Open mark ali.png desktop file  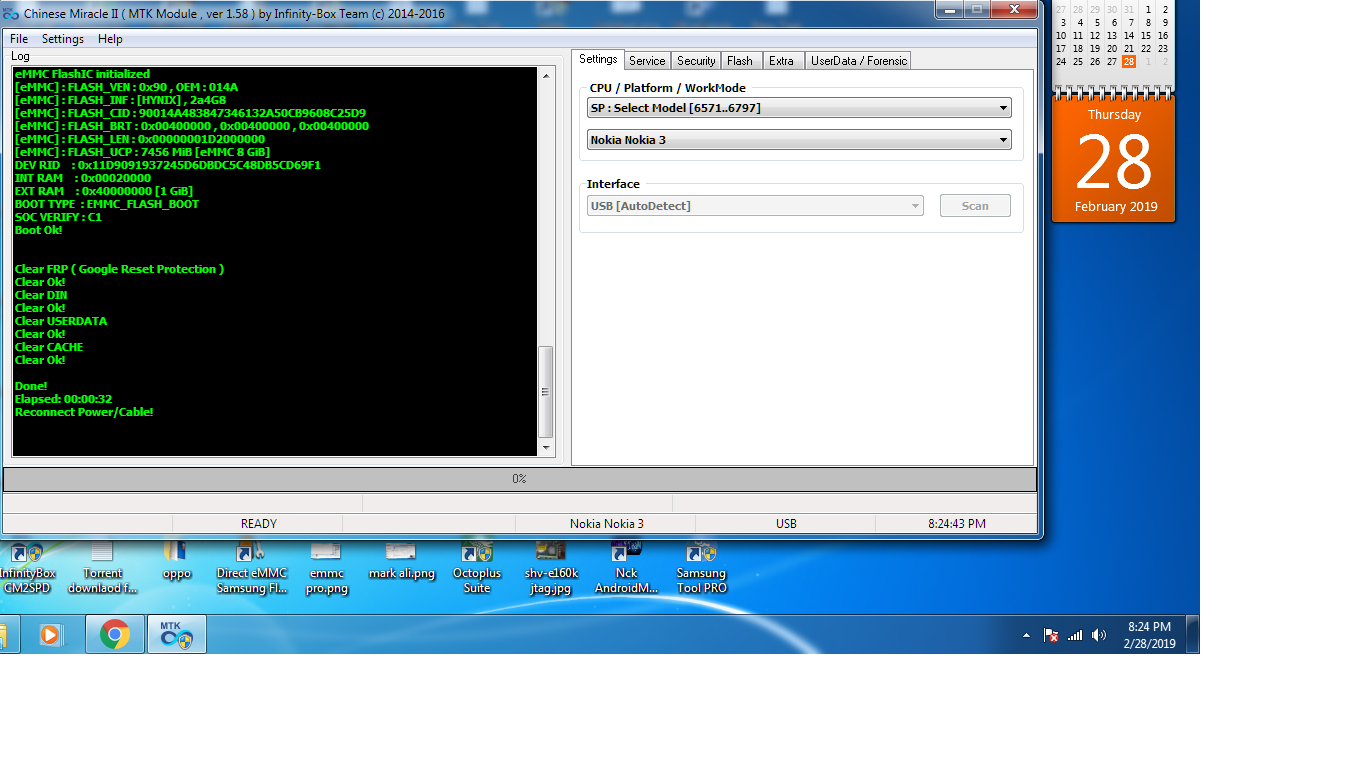coord(401,561)
